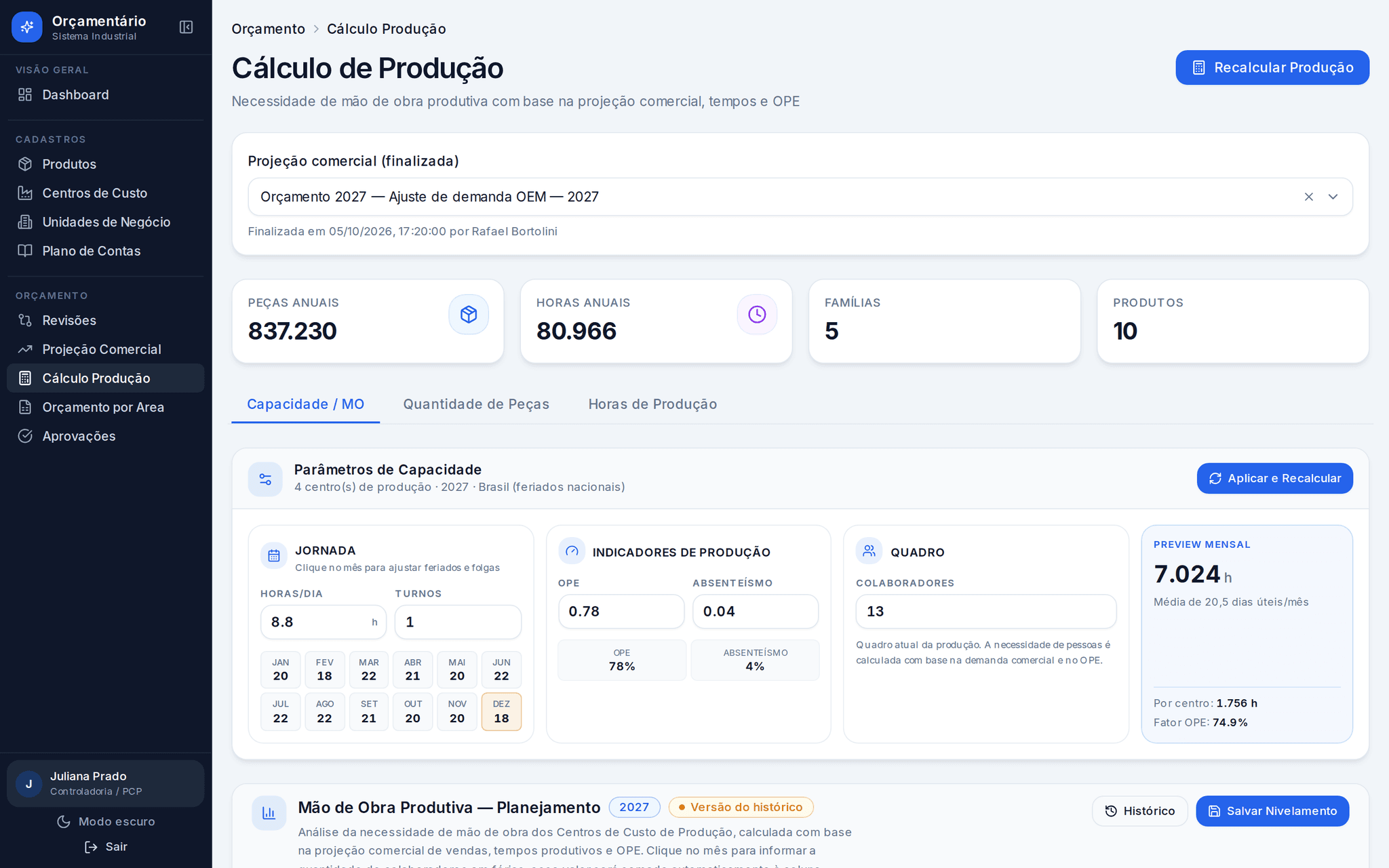The width and height of the screenshot is (1389, 868).
Task: Select Cálculo Produção in the sidebar
Action: click(x=105, y=378)
